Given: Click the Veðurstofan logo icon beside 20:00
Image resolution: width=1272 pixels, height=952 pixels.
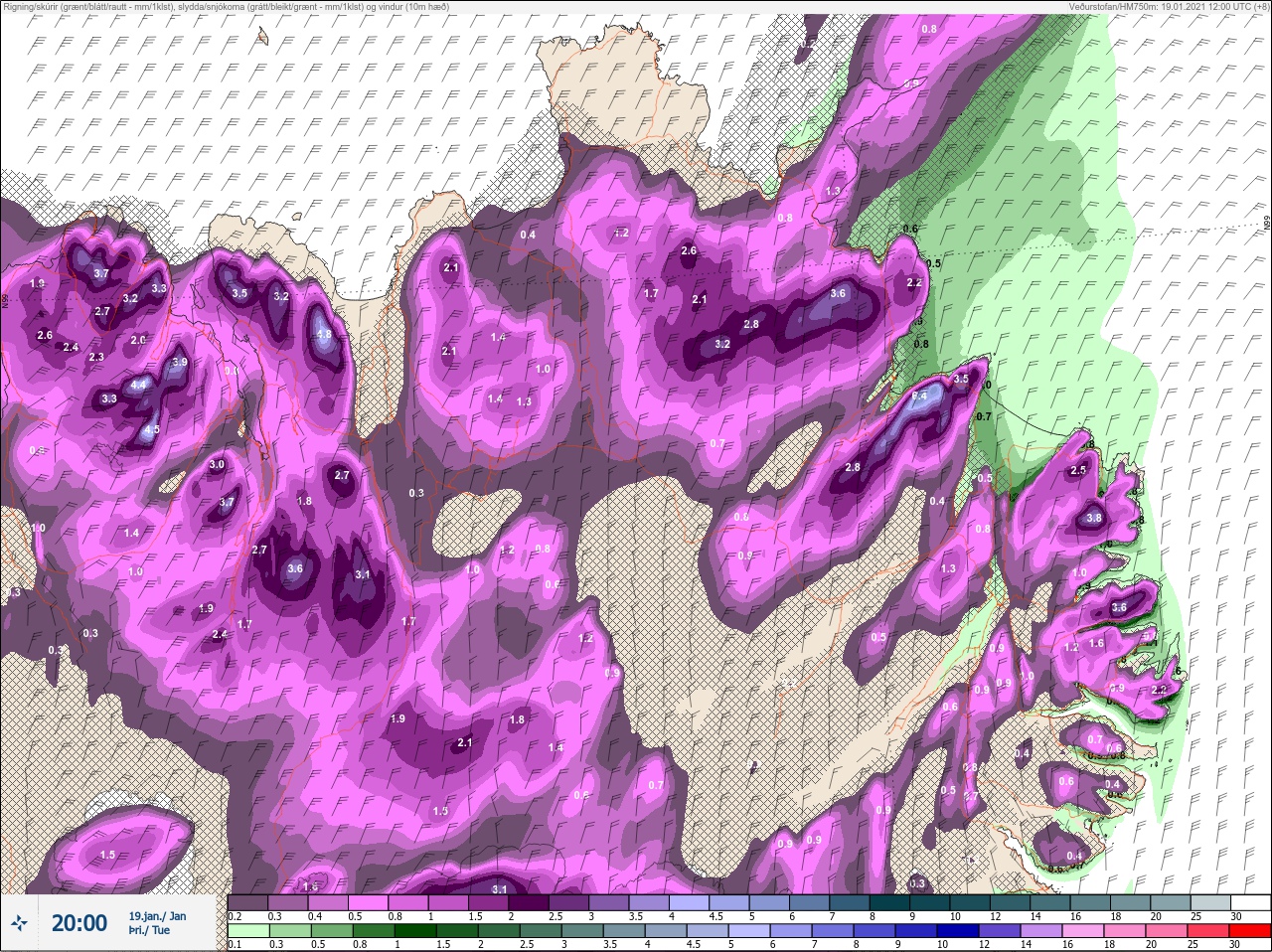Looking at the screenshot, I should click(x=19, y=925).
